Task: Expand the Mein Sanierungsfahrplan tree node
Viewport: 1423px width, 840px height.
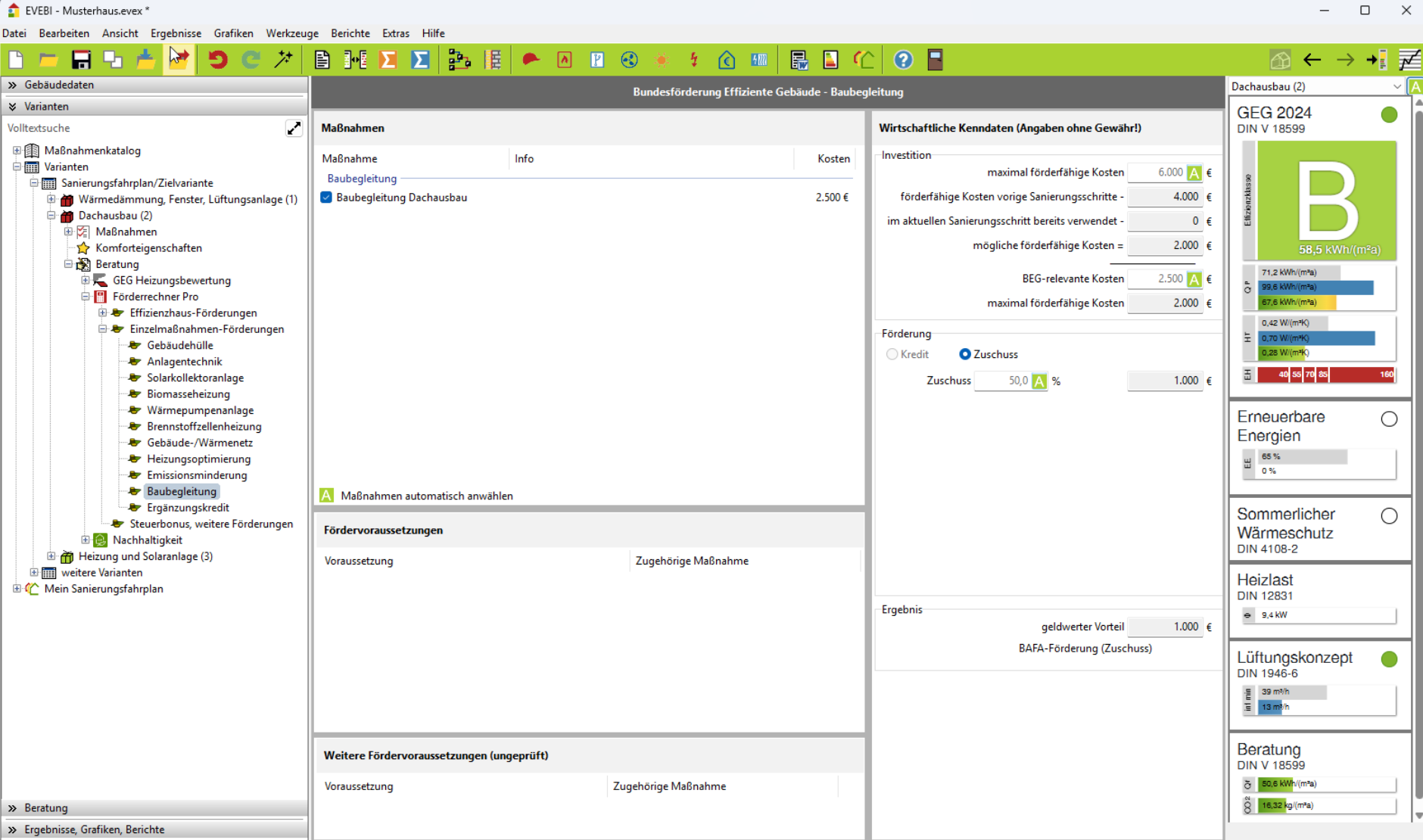Action: click(x=17, y=589)
